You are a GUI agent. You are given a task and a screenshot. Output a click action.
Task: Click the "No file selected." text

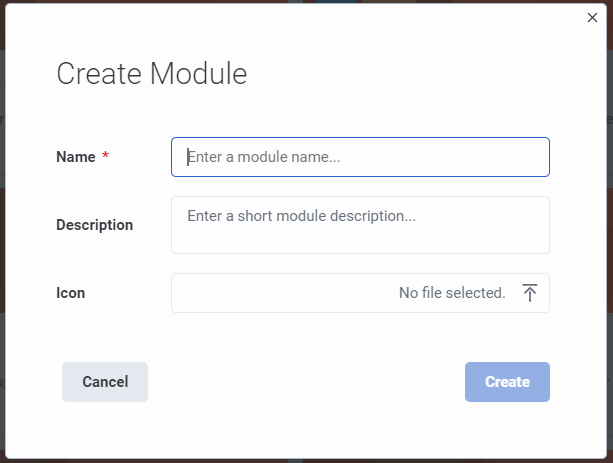452,293
